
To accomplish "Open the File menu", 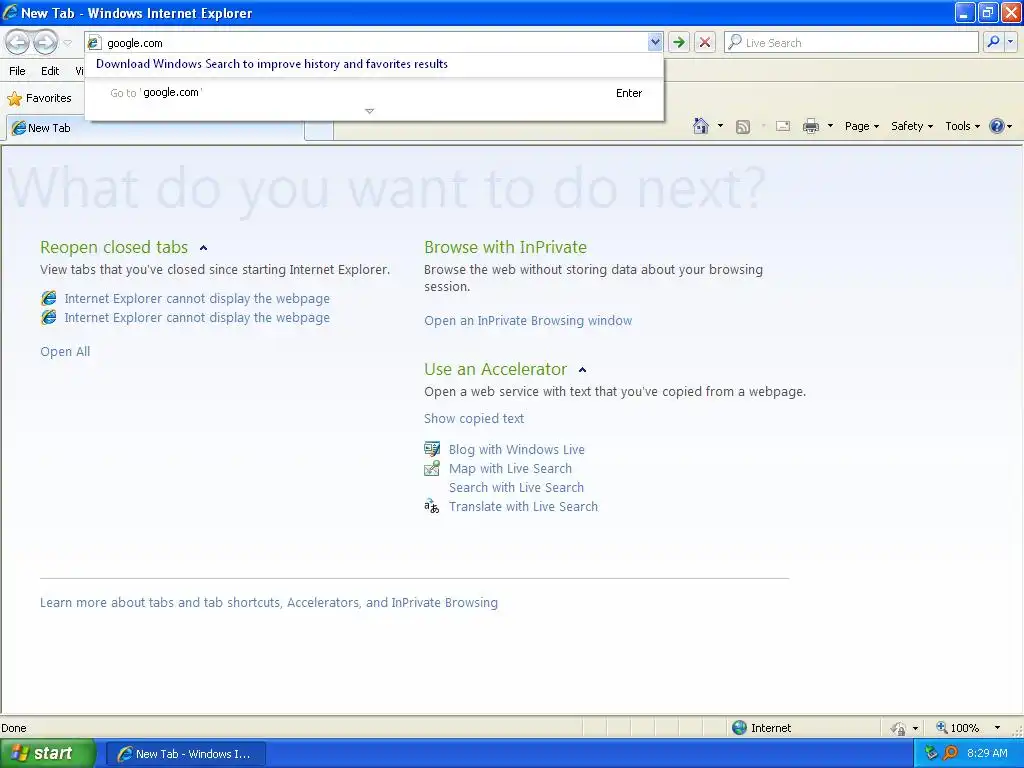I will (x=18, y=71).
